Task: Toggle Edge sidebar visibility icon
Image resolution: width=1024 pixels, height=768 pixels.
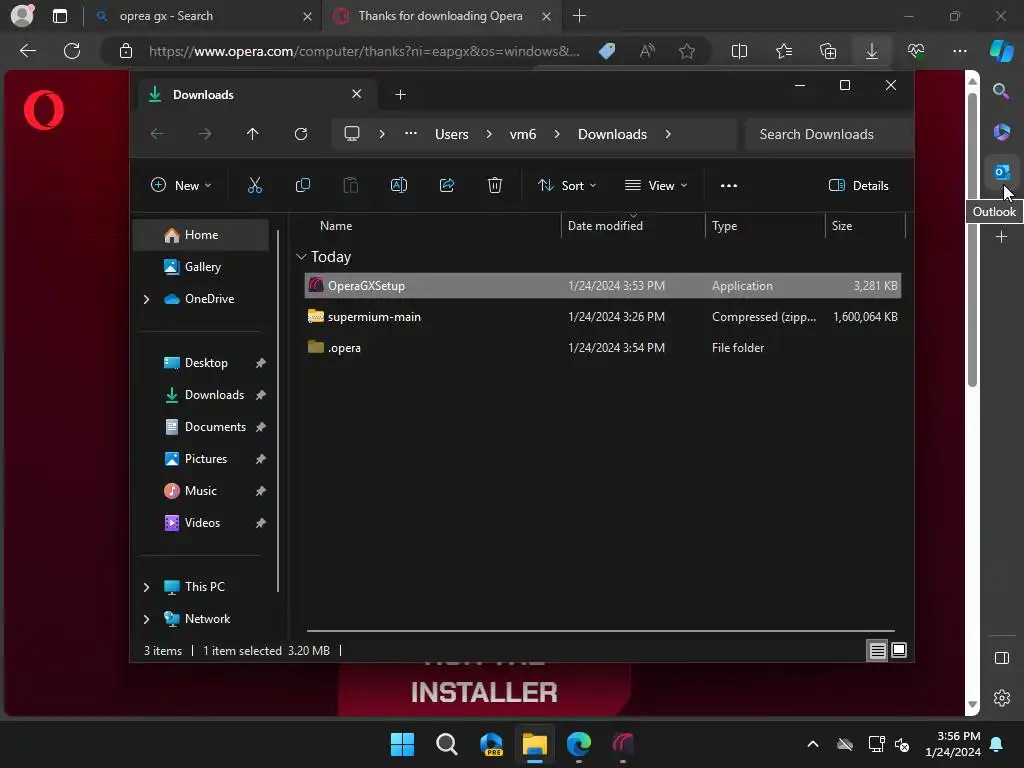Action: click(x=1002, y=658)
